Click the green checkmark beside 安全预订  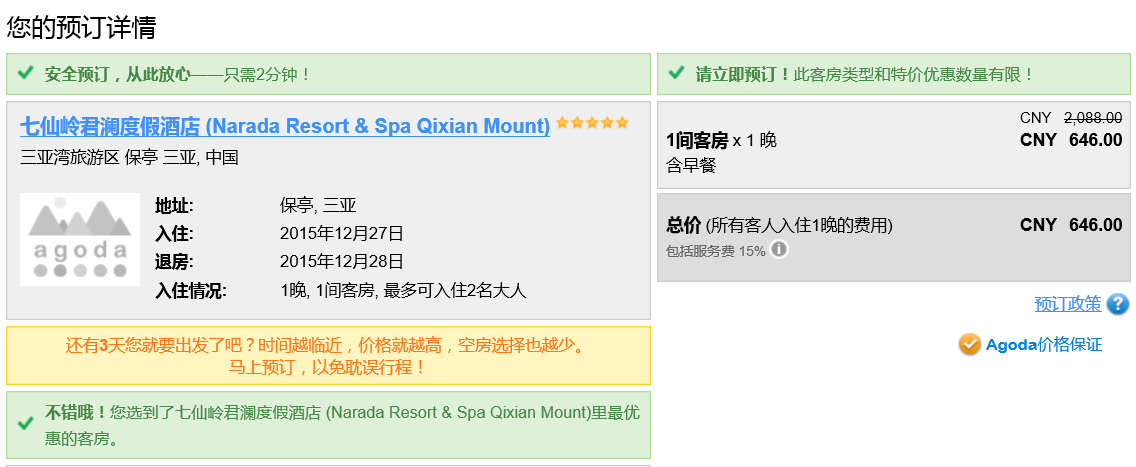click(x=26, y=74)
